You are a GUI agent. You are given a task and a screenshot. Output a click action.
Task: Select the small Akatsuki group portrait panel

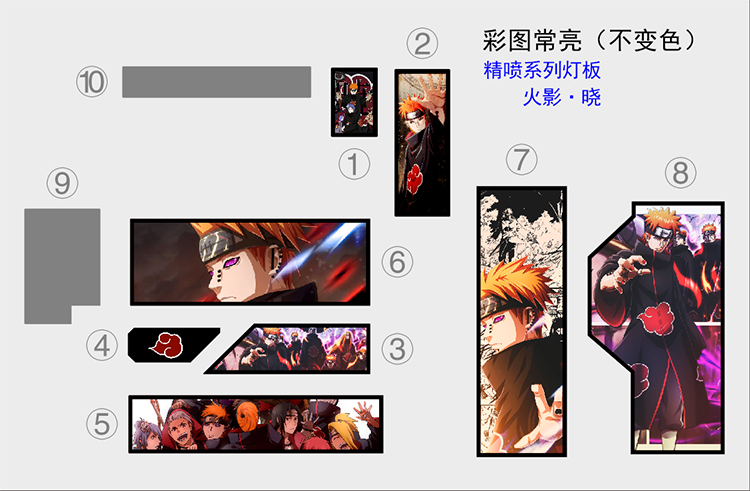[354, 102]
